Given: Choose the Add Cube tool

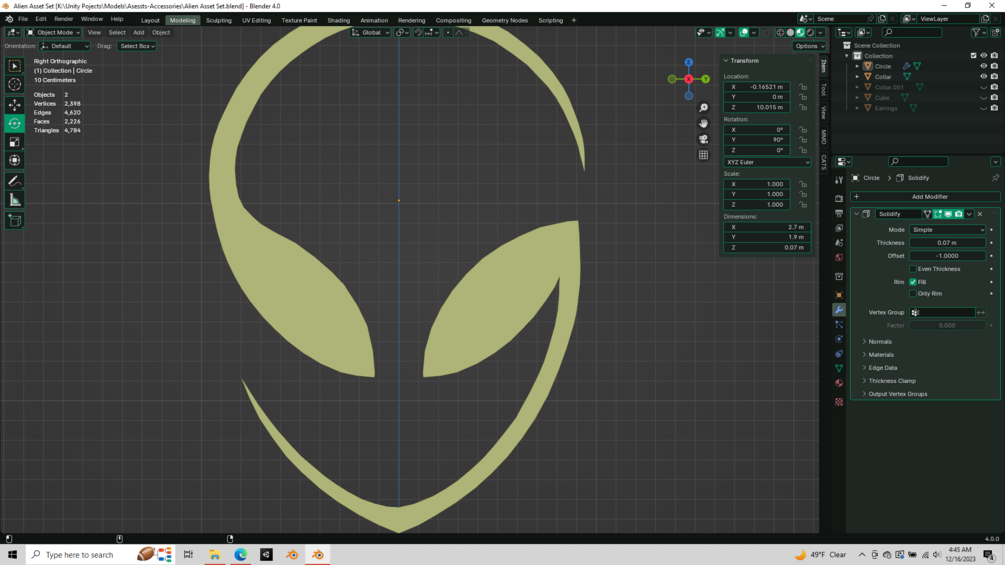Looking at the screenshot, I should pos(14,221).
